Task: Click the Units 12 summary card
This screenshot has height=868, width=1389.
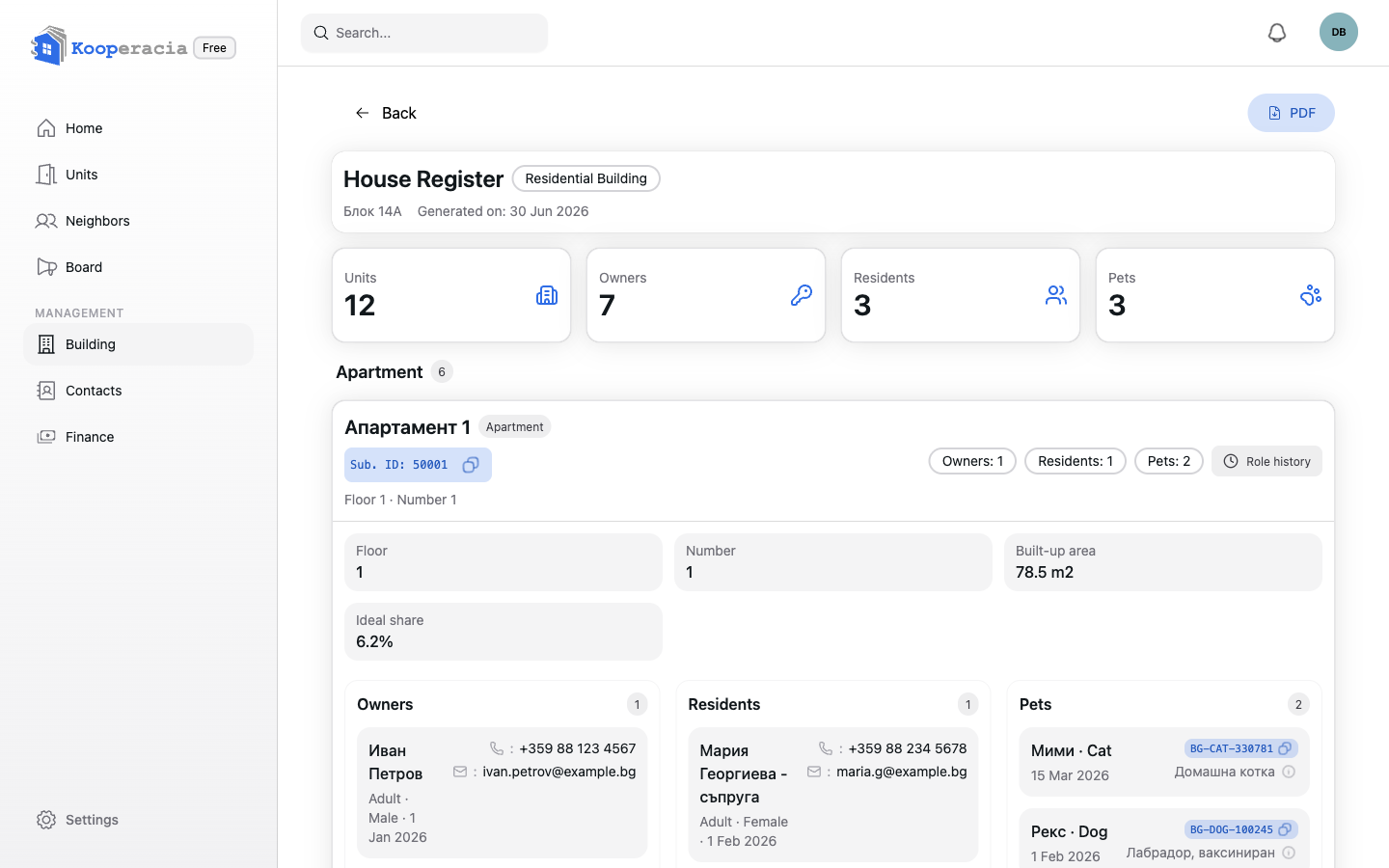Action: pyautogui.click(x=451, y=295)
